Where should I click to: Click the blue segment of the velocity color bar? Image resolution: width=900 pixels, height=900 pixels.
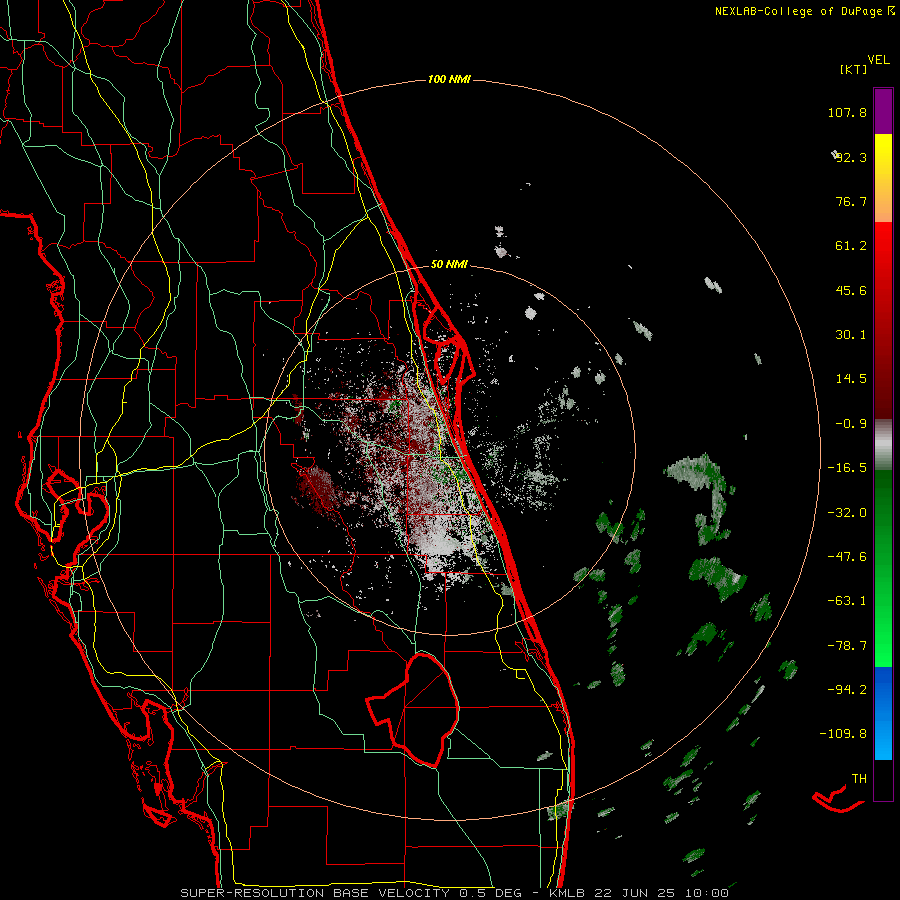[883, 713]
